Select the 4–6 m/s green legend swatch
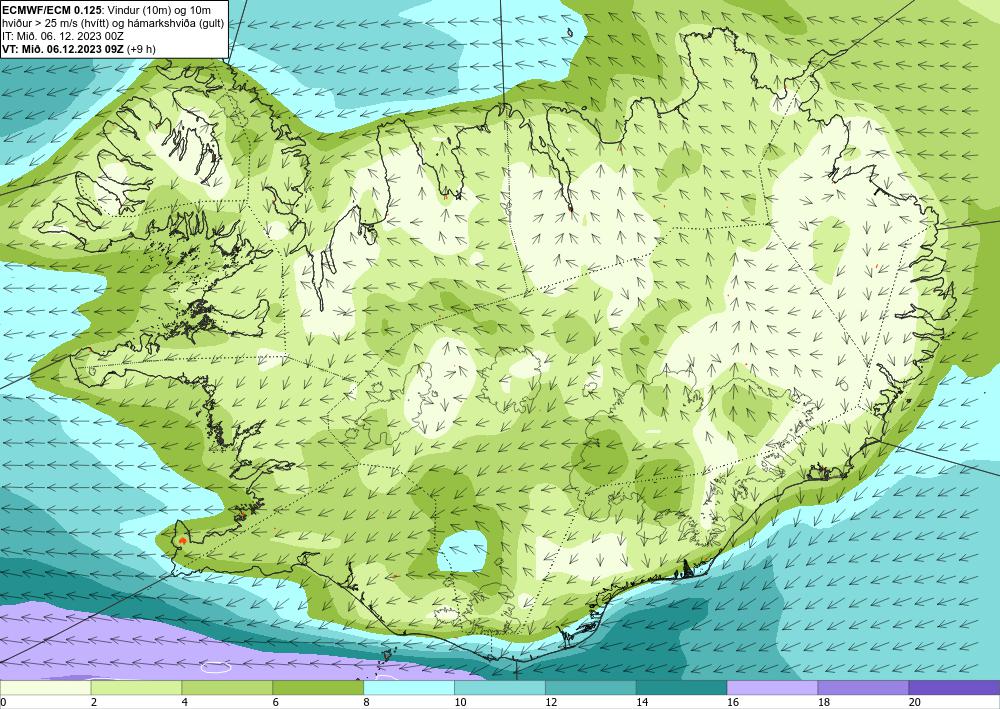The image size is (1000, 709). pos(227,688)
